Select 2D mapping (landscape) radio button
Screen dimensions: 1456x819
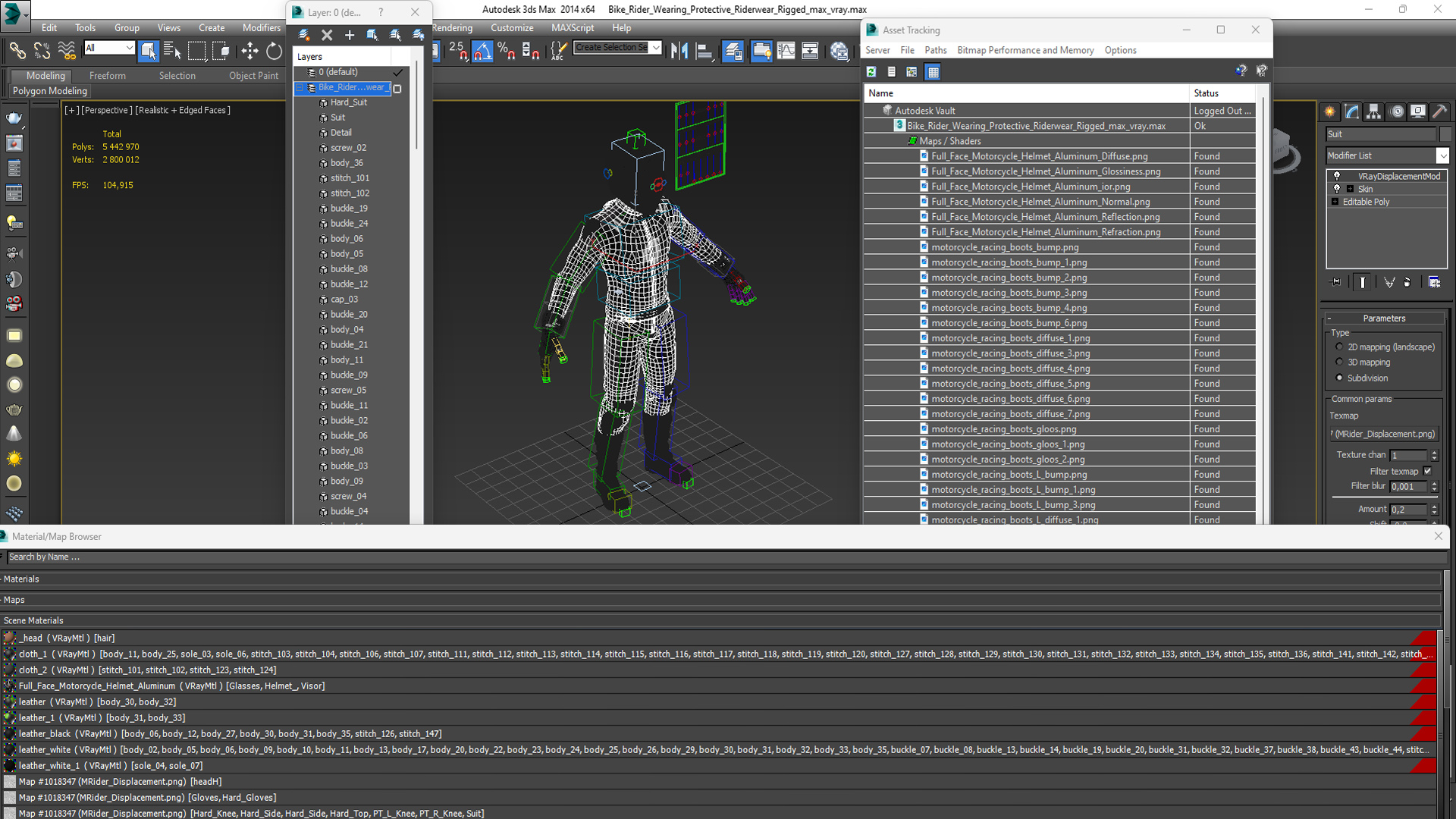(1339, 347)
